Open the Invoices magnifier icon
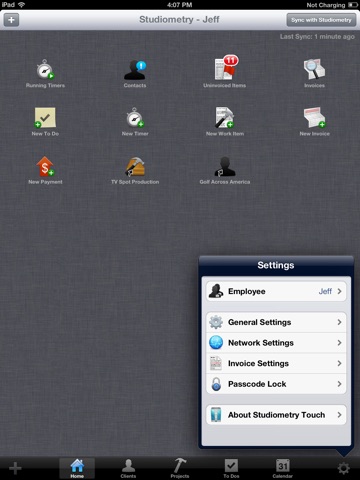This screenshot has height=480, width=360. [314, 69]
